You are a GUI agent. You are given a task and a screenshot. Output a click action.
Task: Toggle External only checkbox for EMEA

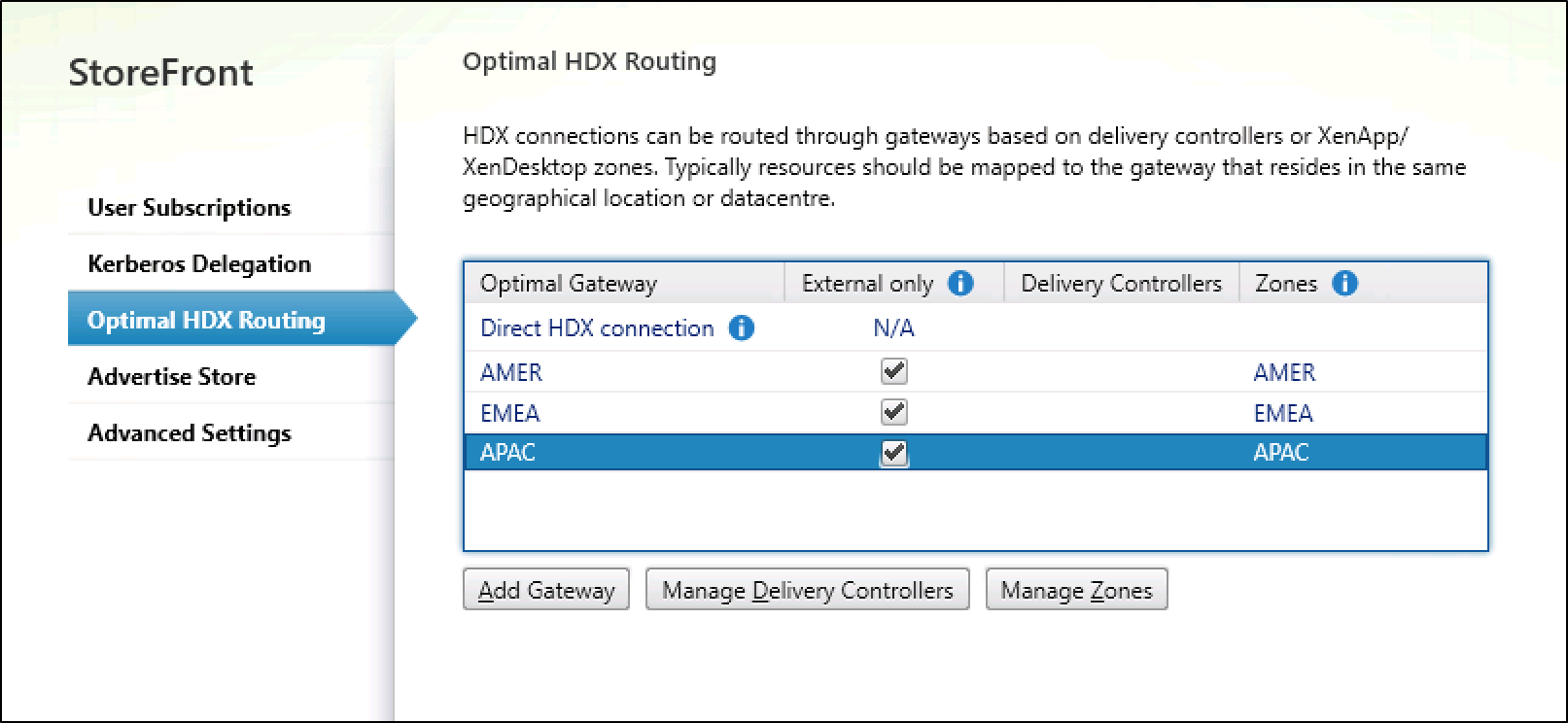click(893, 412)
